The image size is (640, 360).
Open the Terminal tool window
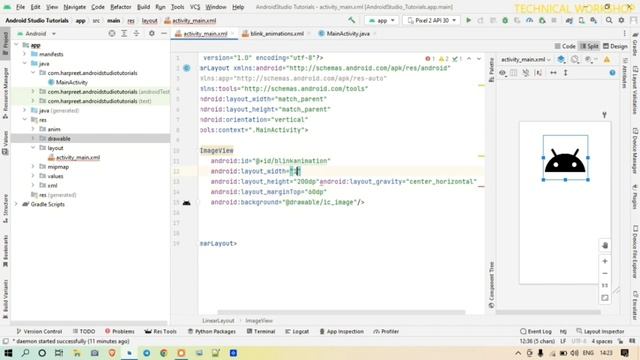(261, 331)
